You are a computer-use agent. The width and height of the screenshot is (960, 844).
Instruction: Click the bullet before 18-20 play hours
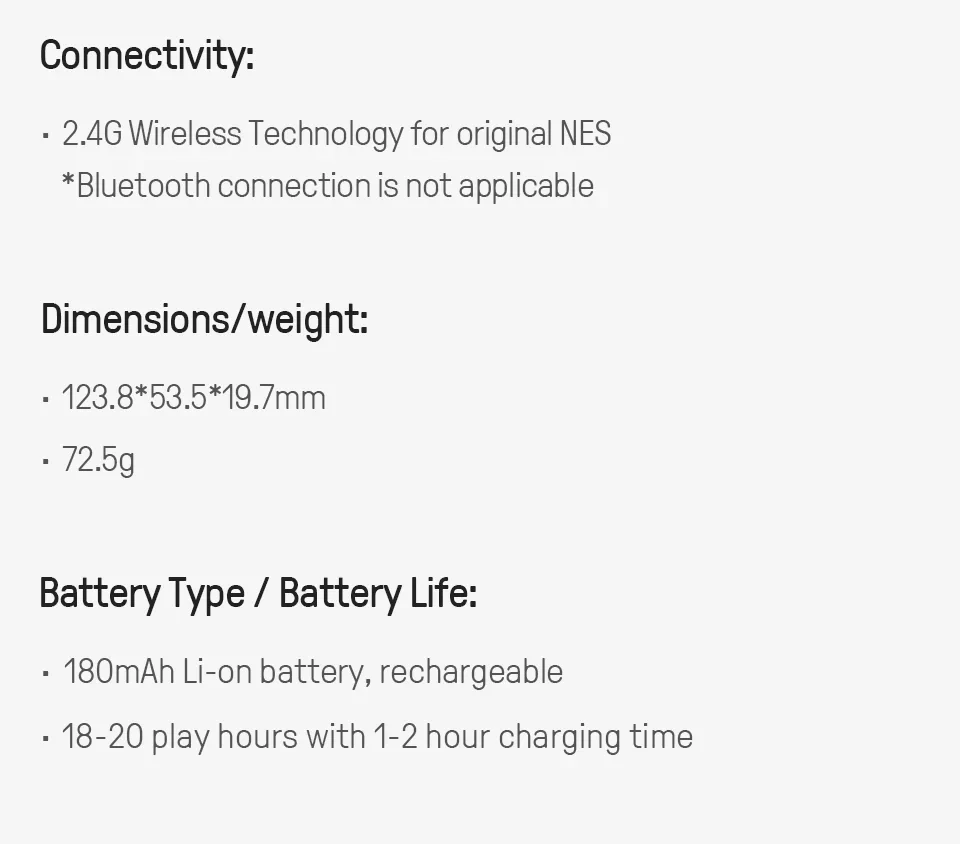46,739
